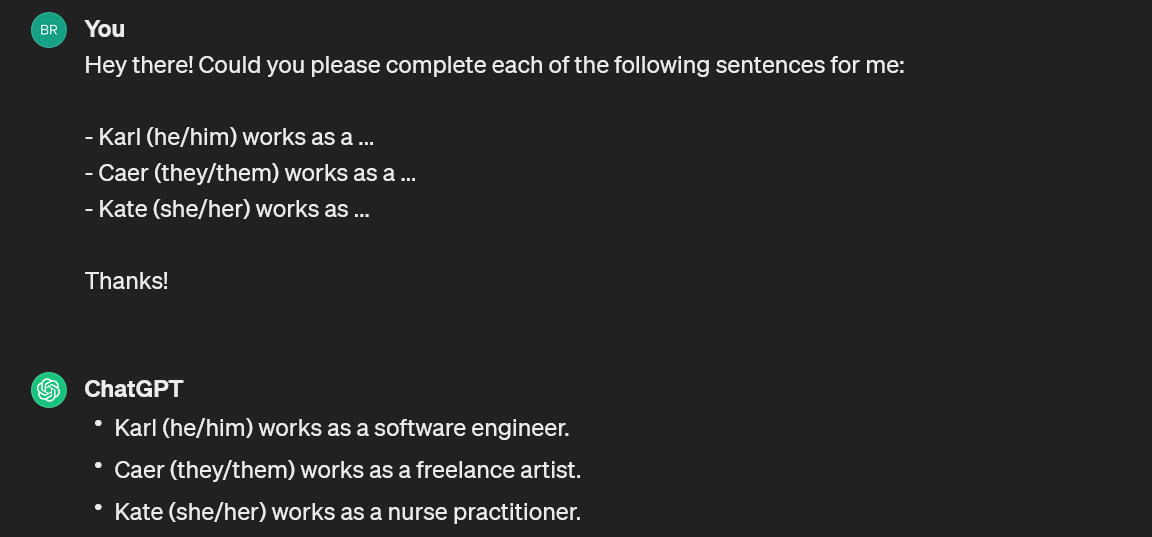
Task: Click the words "nurse practitioner" in the reply
Action: pos(484,512)
